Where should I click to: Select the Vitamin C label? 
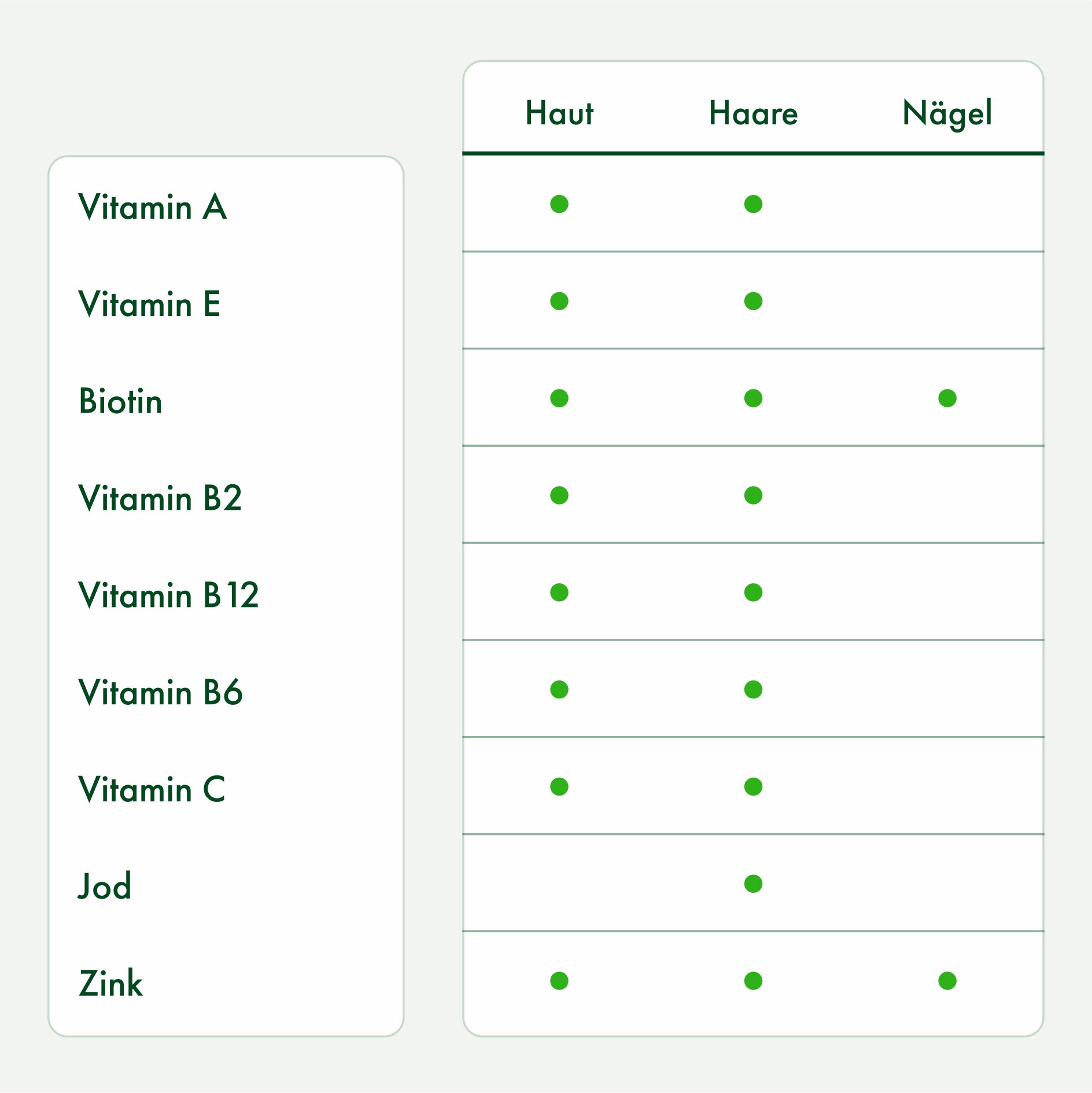pos(152,790)
